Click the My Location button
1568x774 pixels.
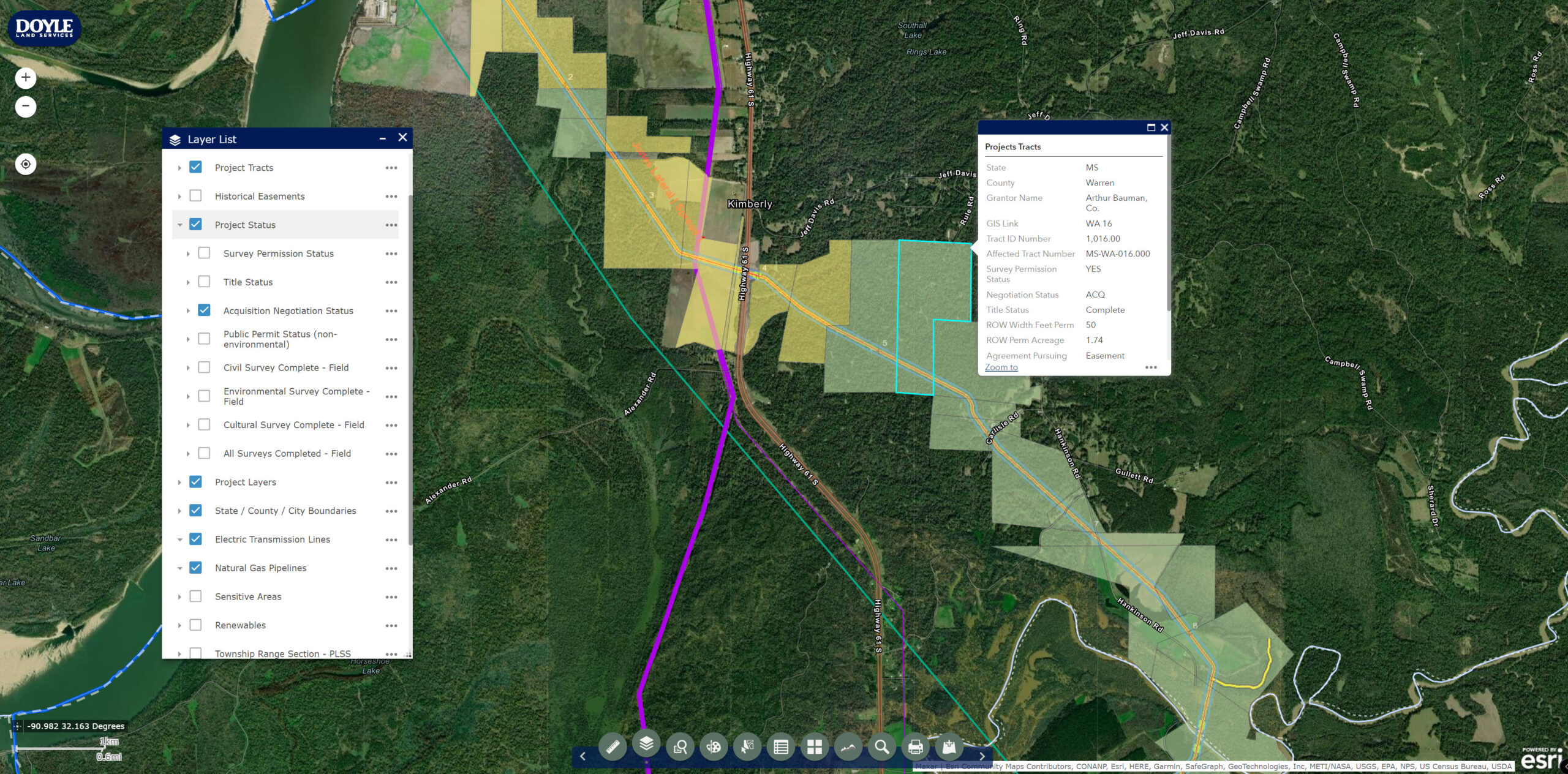tap(26, 164)
